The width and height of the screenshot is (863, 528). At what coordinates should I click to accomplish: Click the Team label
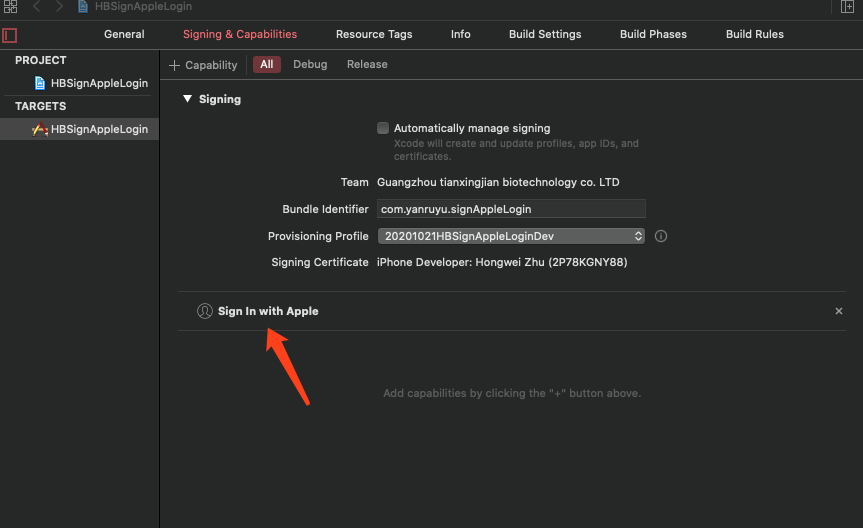click(x=354, y=182)
